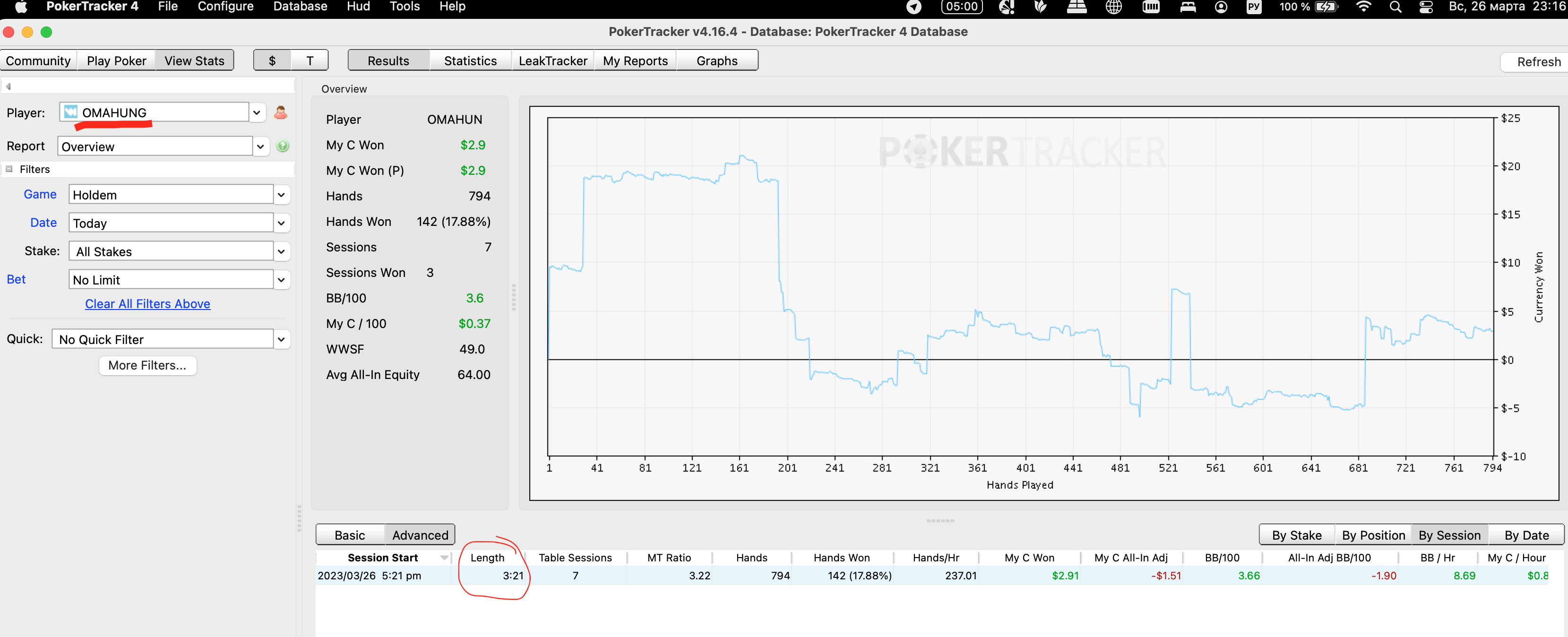Open the Bet type dropdown
This screenshot has height=637, width=1568.
coord(281,280)
